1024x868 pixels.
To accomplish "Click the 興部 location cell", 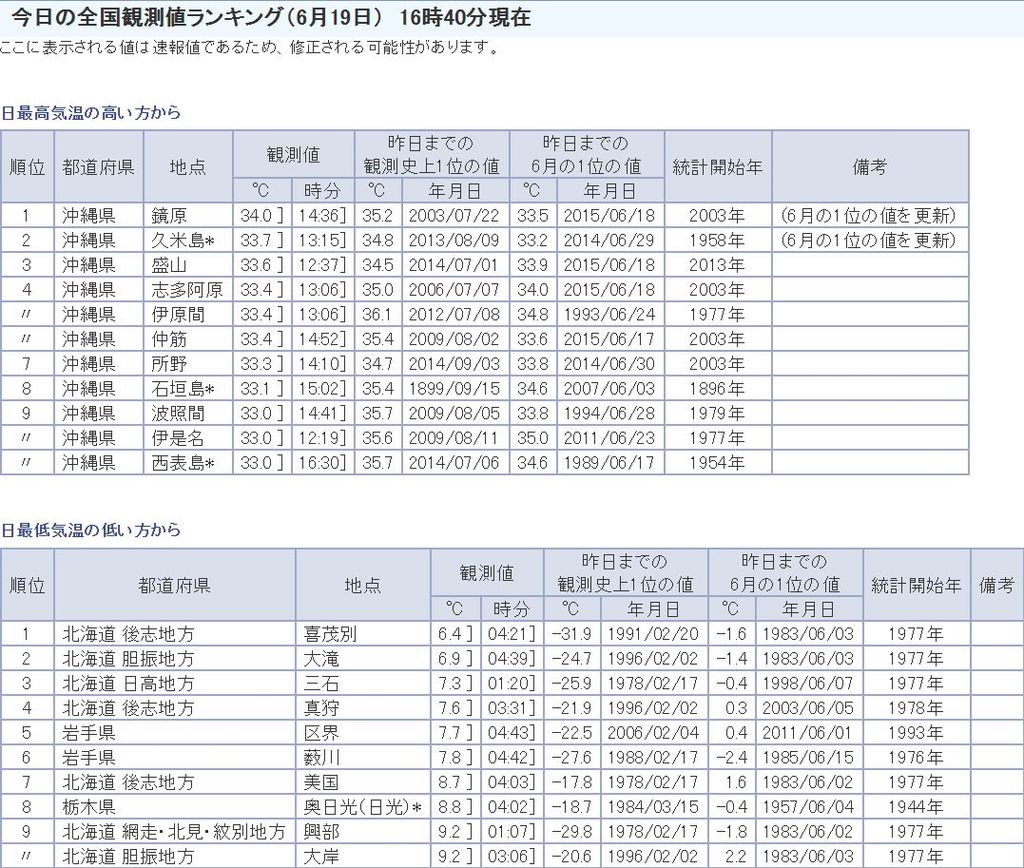I will point(321,831).
